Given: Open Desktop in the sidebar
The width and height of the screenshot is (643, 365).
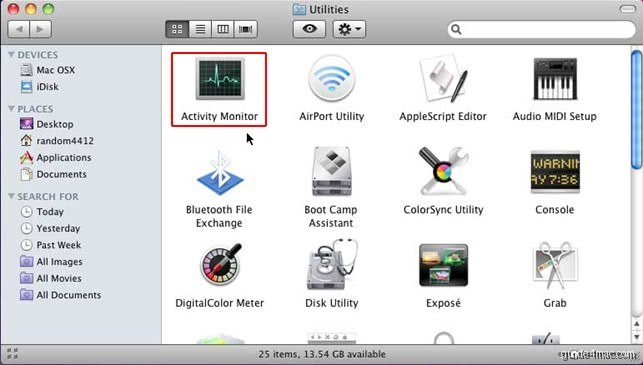Looking at the screenshot, I should pos(47,124).
